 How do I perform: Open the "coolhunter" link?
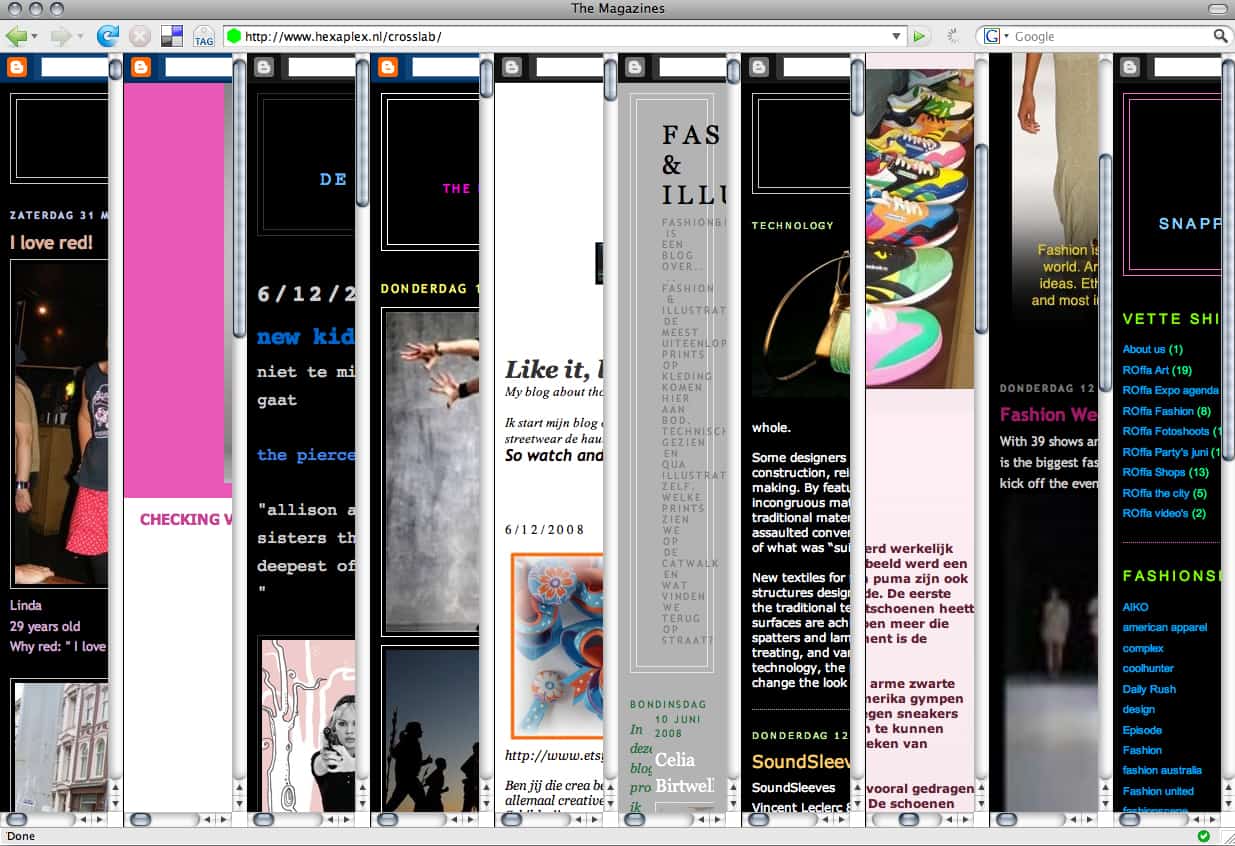coord(1148,668)
